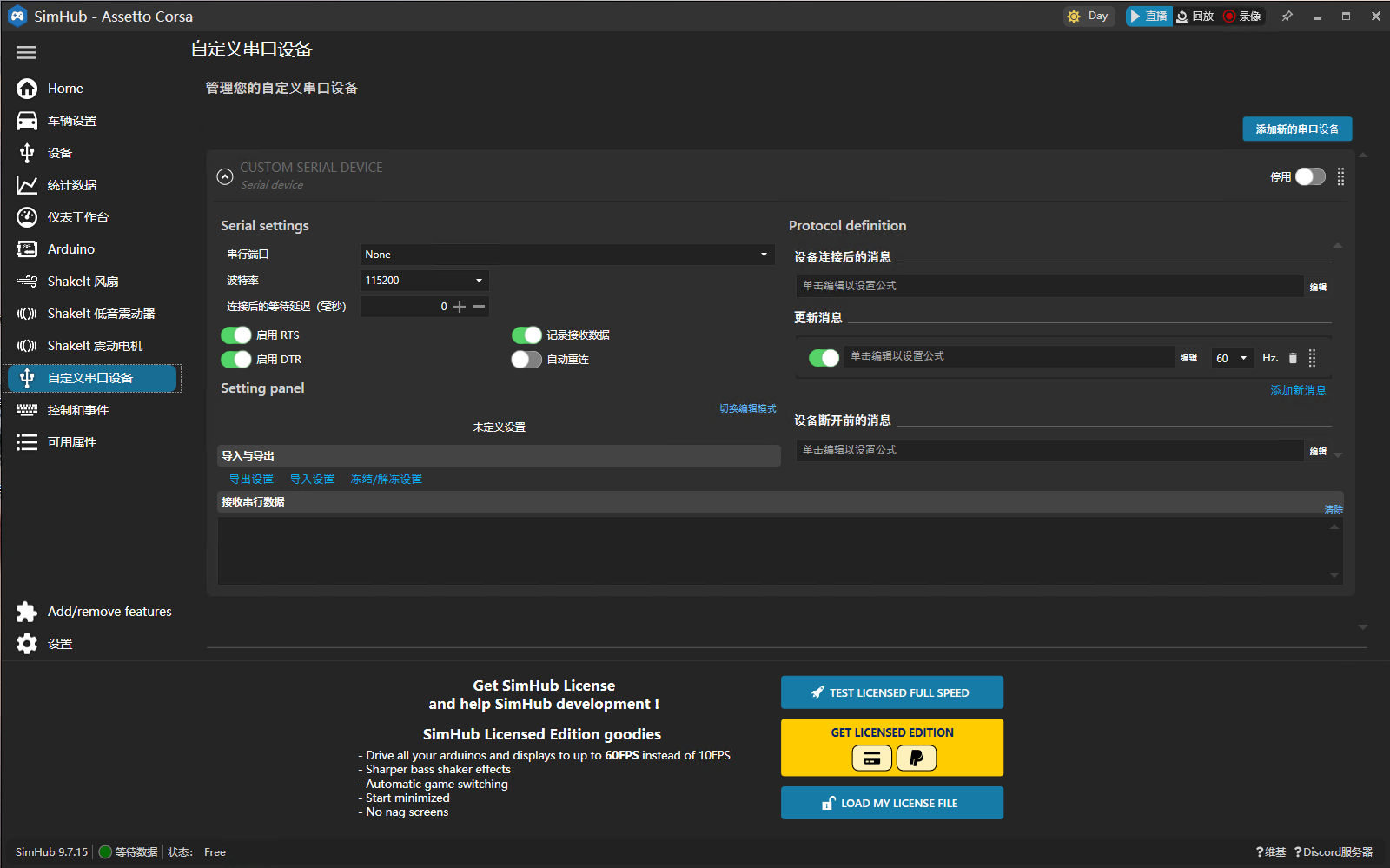Viewport: 1390px width, 868px height.
Task: Toggle 启用 RTS switch
Action: (x=235, y=335)
